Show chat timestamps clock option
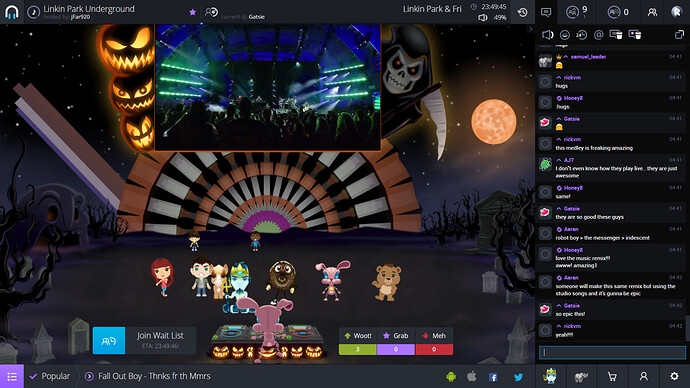The height and width of the screenshot is (388, 690). pos(581,34)
